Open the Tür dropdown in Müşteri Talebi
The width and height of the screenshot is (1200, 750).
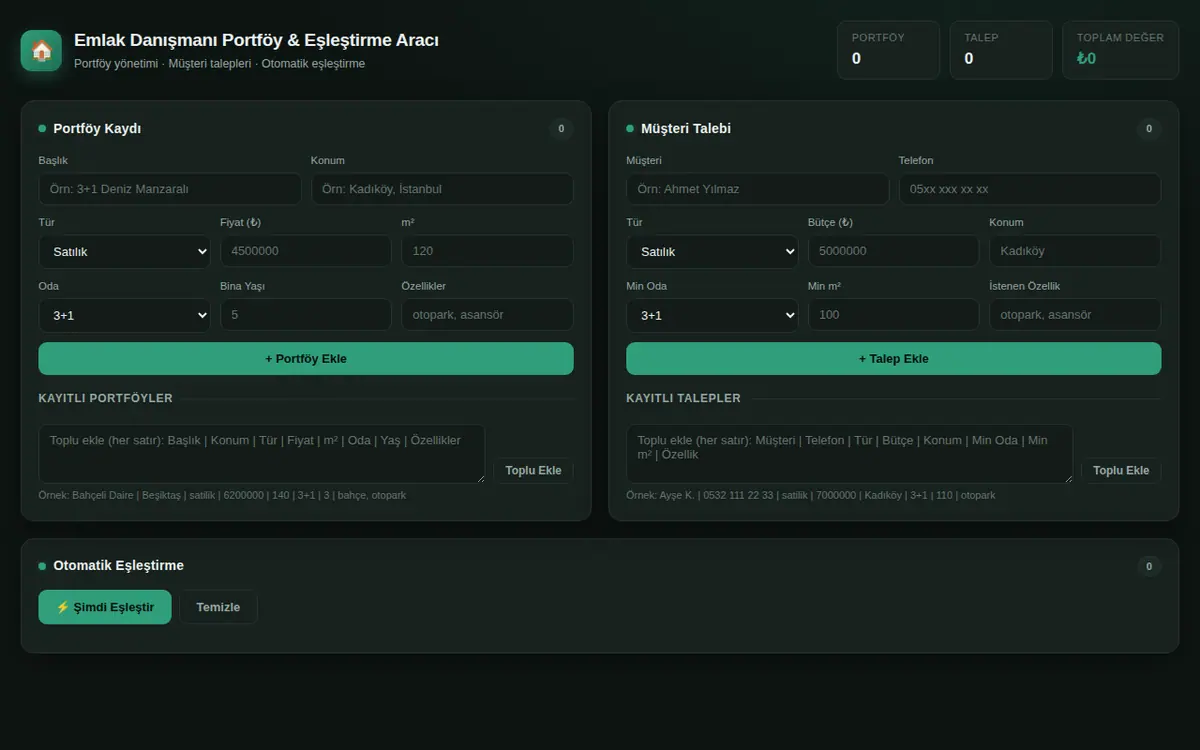pos(713,251)
